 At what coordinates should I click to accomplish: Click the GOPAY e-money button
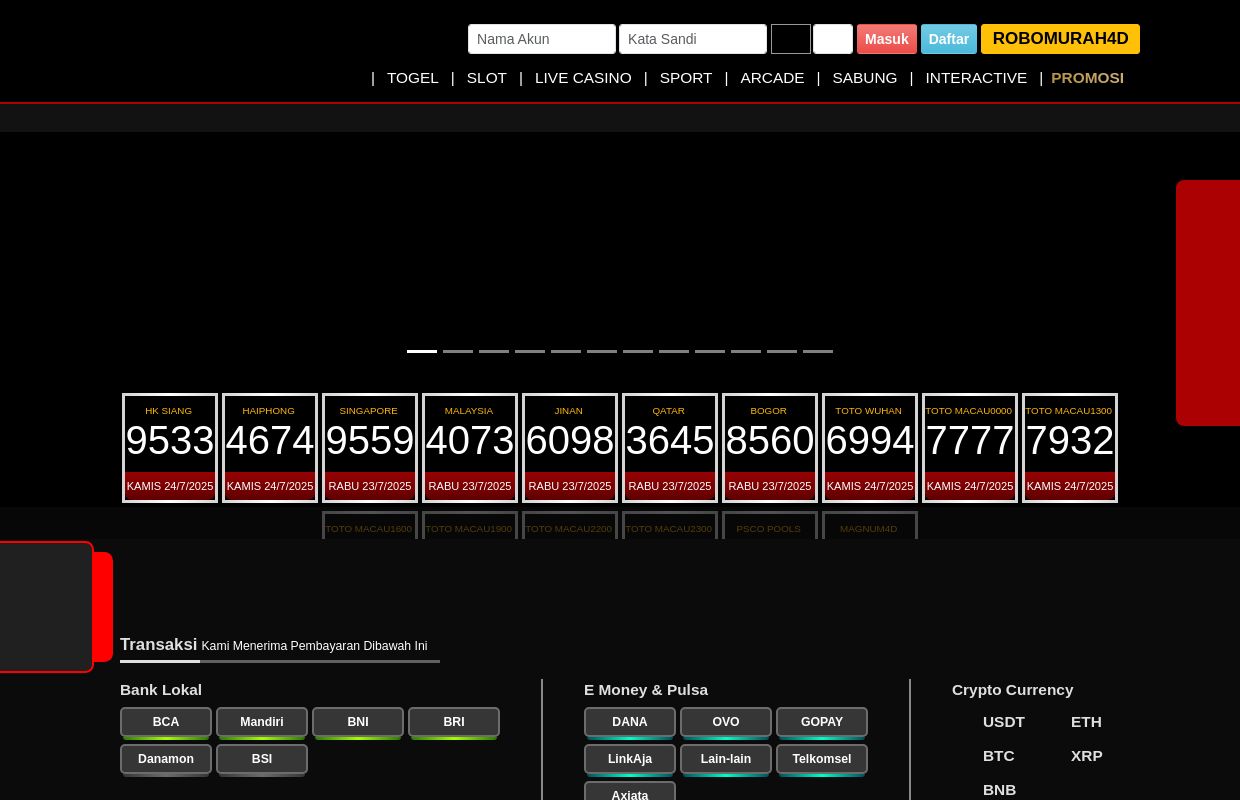[822, 722]
